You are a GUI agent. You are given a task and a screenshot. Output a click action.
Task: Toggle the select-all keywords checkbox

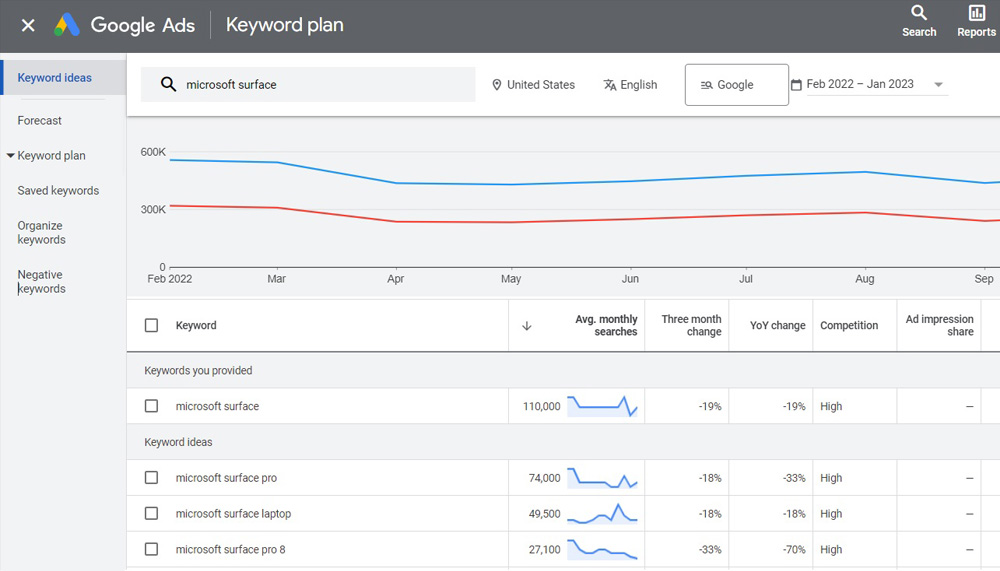(x=151, y=325)
